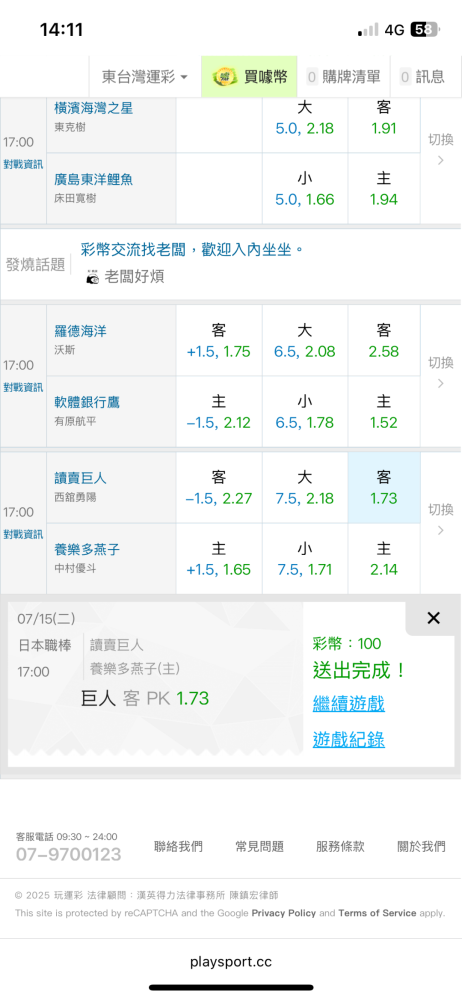Click the camera icon beside 老闆好煩

[93, 277]
